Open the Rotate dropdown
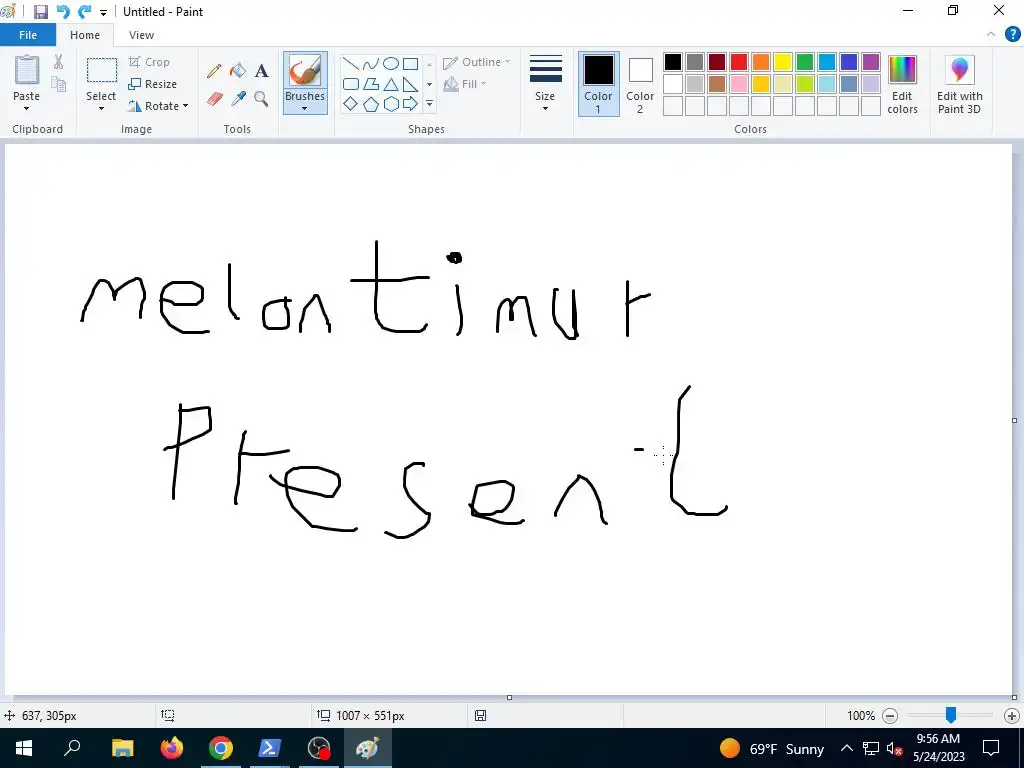 (x=158, y=106)
